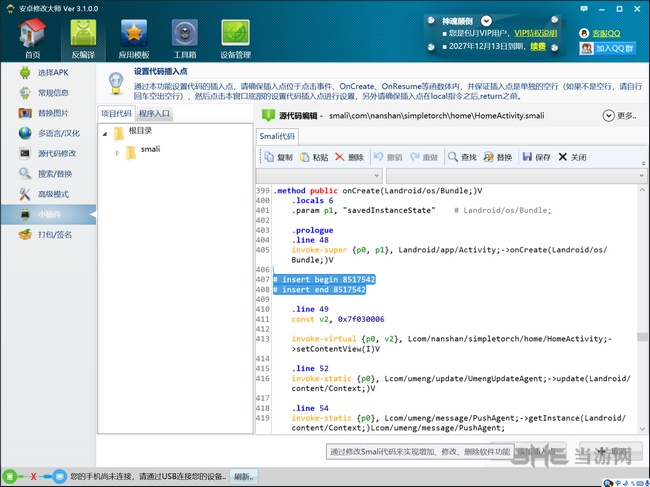Select the Smali代码 tab
This screenshot has width=650, height=487.
point(277,136)
